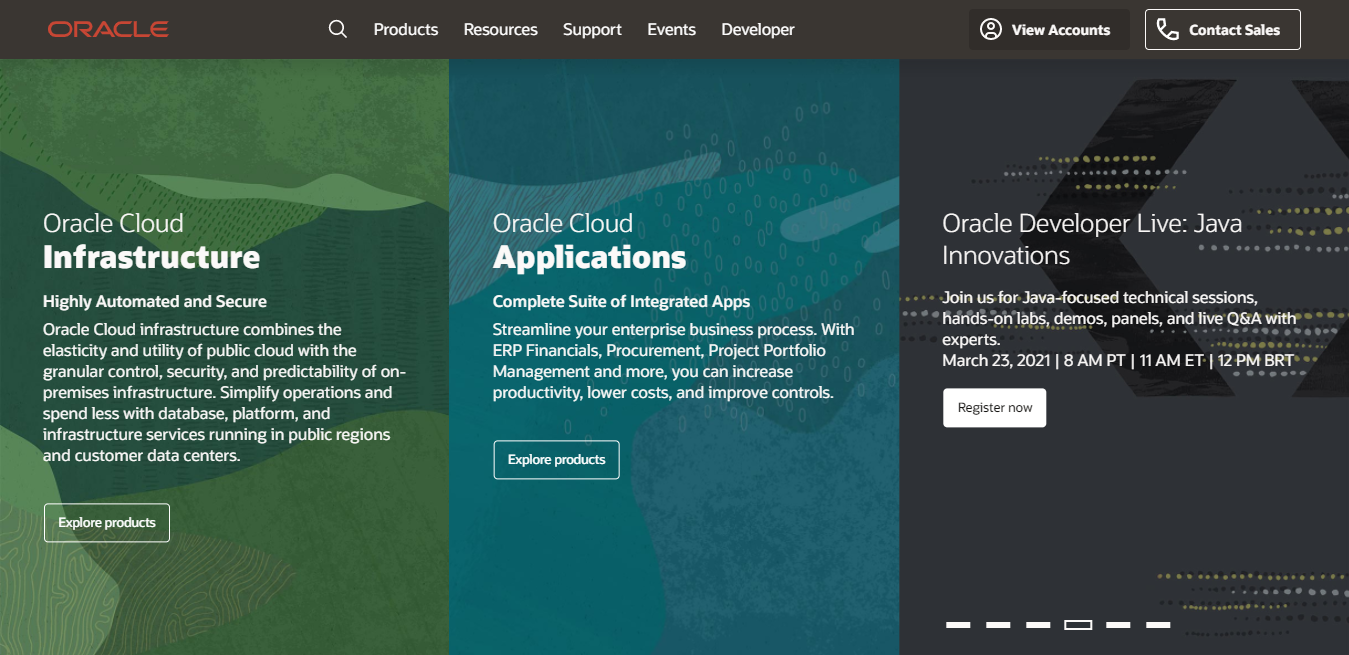Open the search magnifier icon
Image resolution: width=1349 pixels, height=655 pixels.
point(338,29)
